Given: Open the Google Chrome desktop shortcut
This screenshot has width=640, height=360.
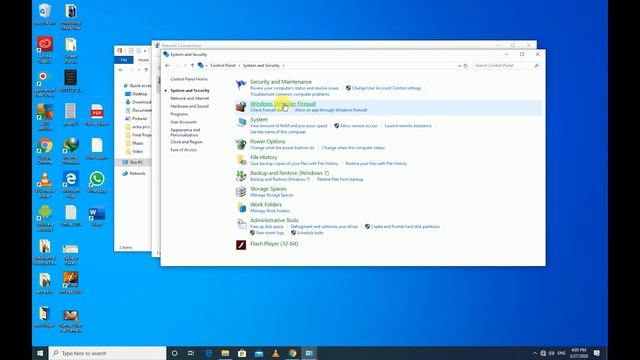Looking at the screenshot, I should pos(45,151).
